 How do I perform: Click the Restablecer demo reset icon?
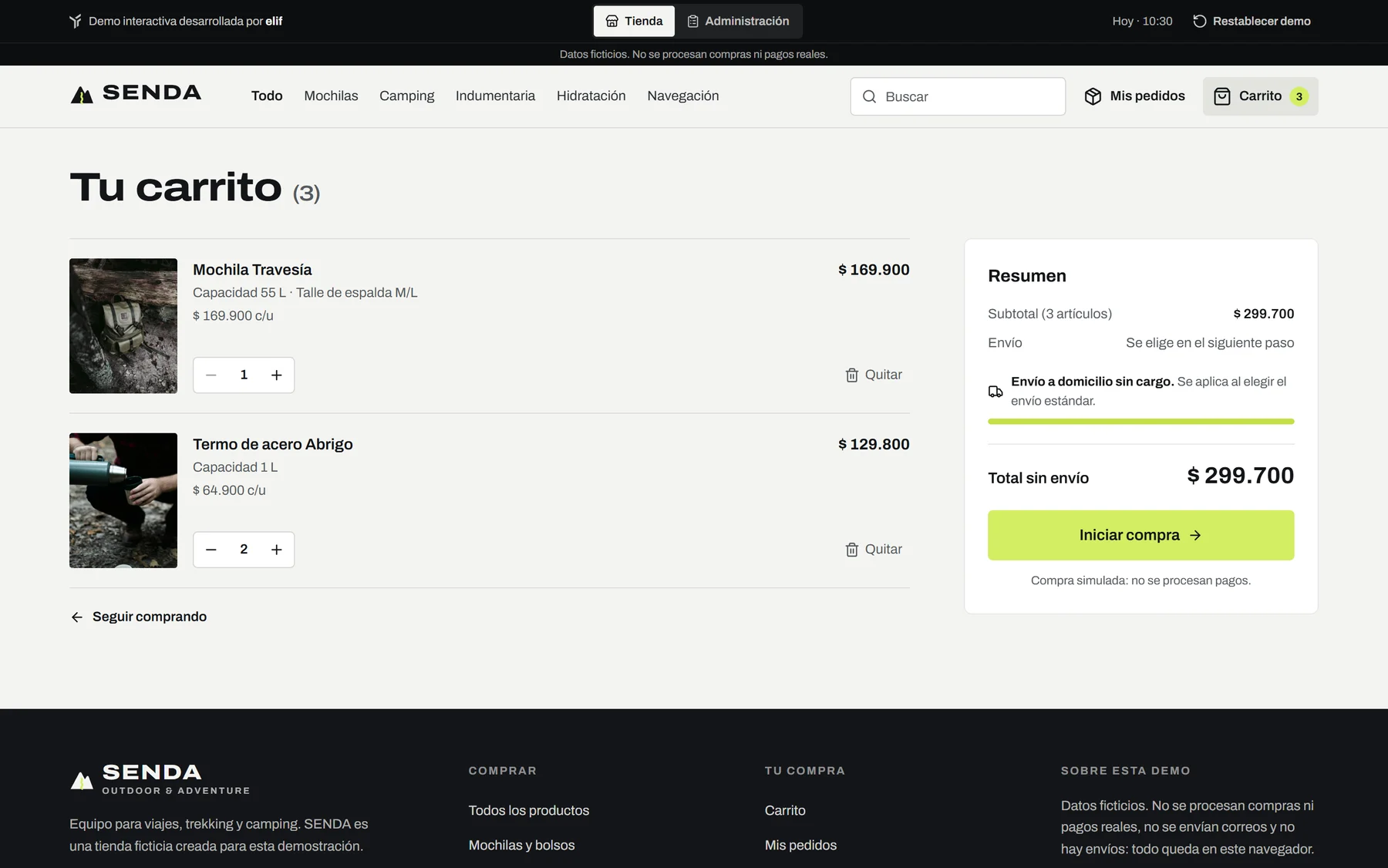click(1200, 21)
